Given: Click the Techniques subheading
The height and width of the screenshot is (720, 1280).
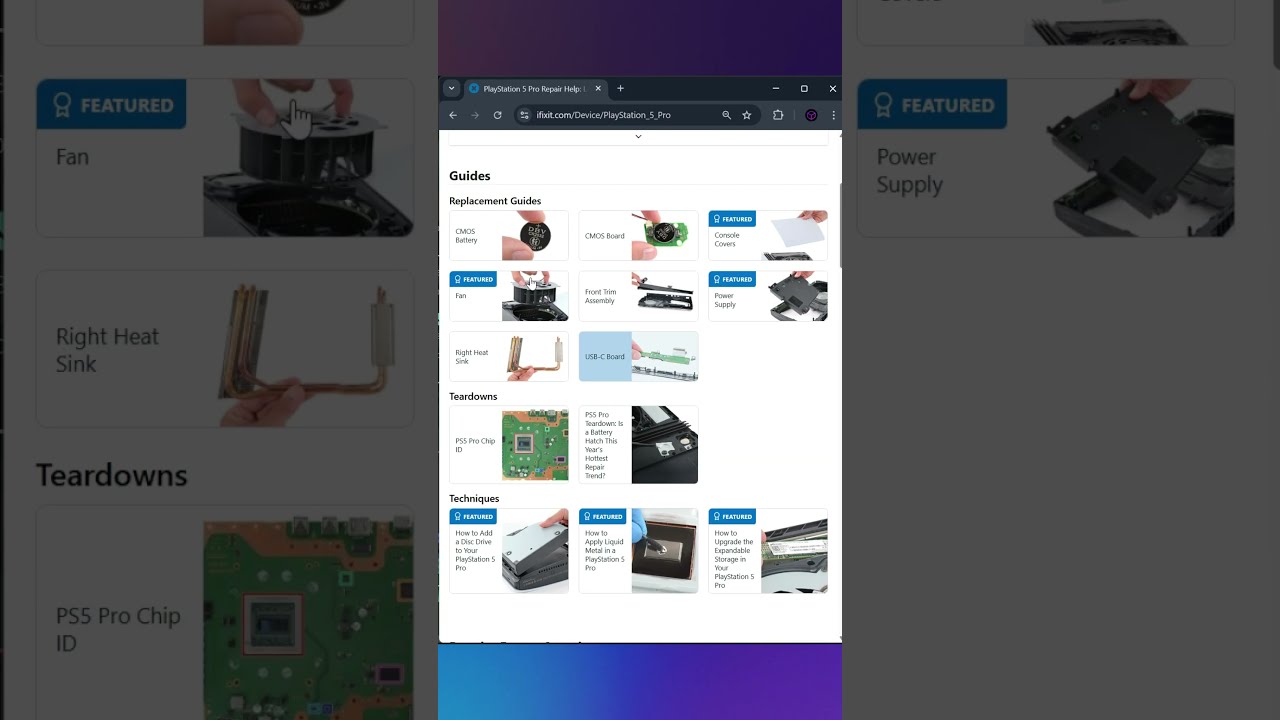Looking at the screenshot, I should click(x=474, y=498).
